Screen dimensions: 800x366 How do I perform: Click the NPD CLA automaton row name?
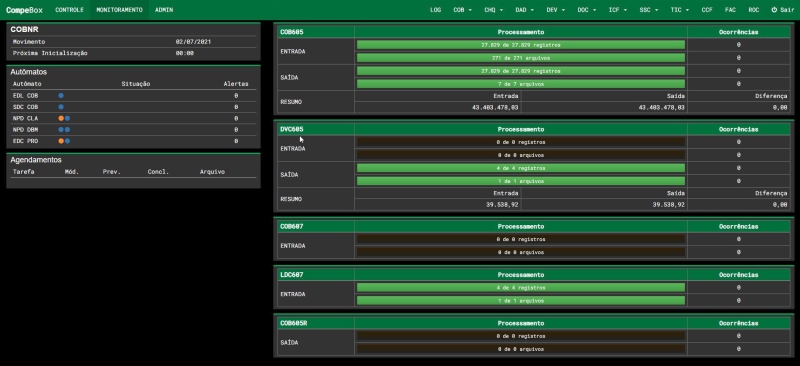tap(25, 118)
